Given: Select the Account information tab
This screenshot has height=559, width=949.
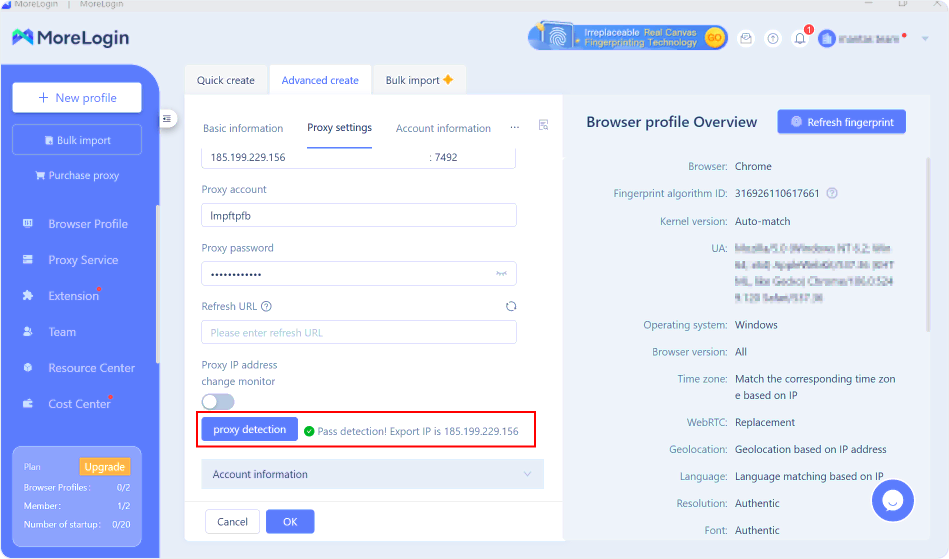Looking at the screenshot, I should [443, 128].
